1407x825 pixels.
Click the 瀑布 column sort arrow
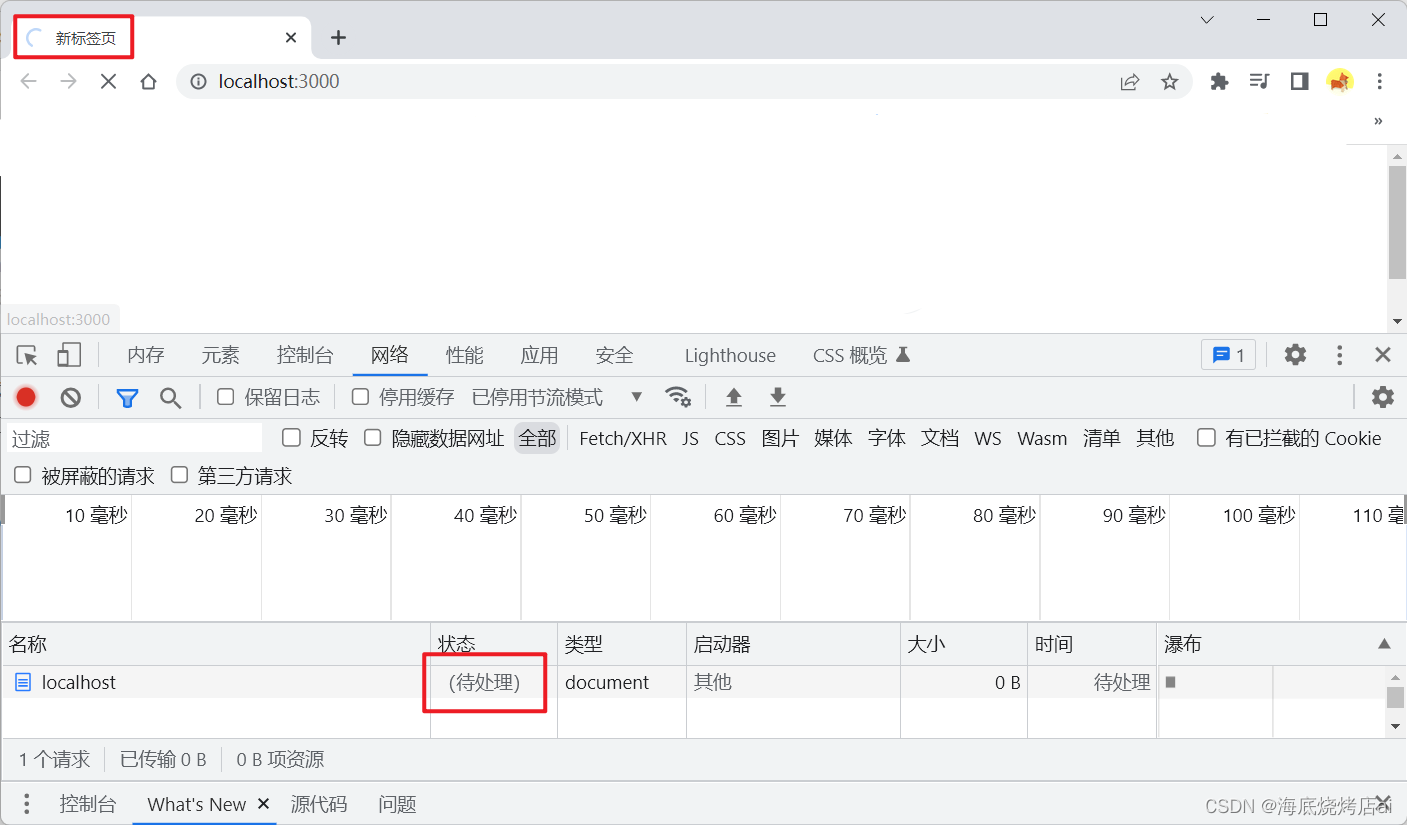click(1384, 644)
